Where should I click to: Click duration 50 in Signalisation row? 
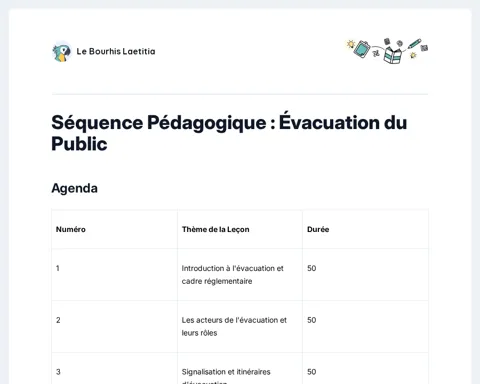click(x=312, y=372)
